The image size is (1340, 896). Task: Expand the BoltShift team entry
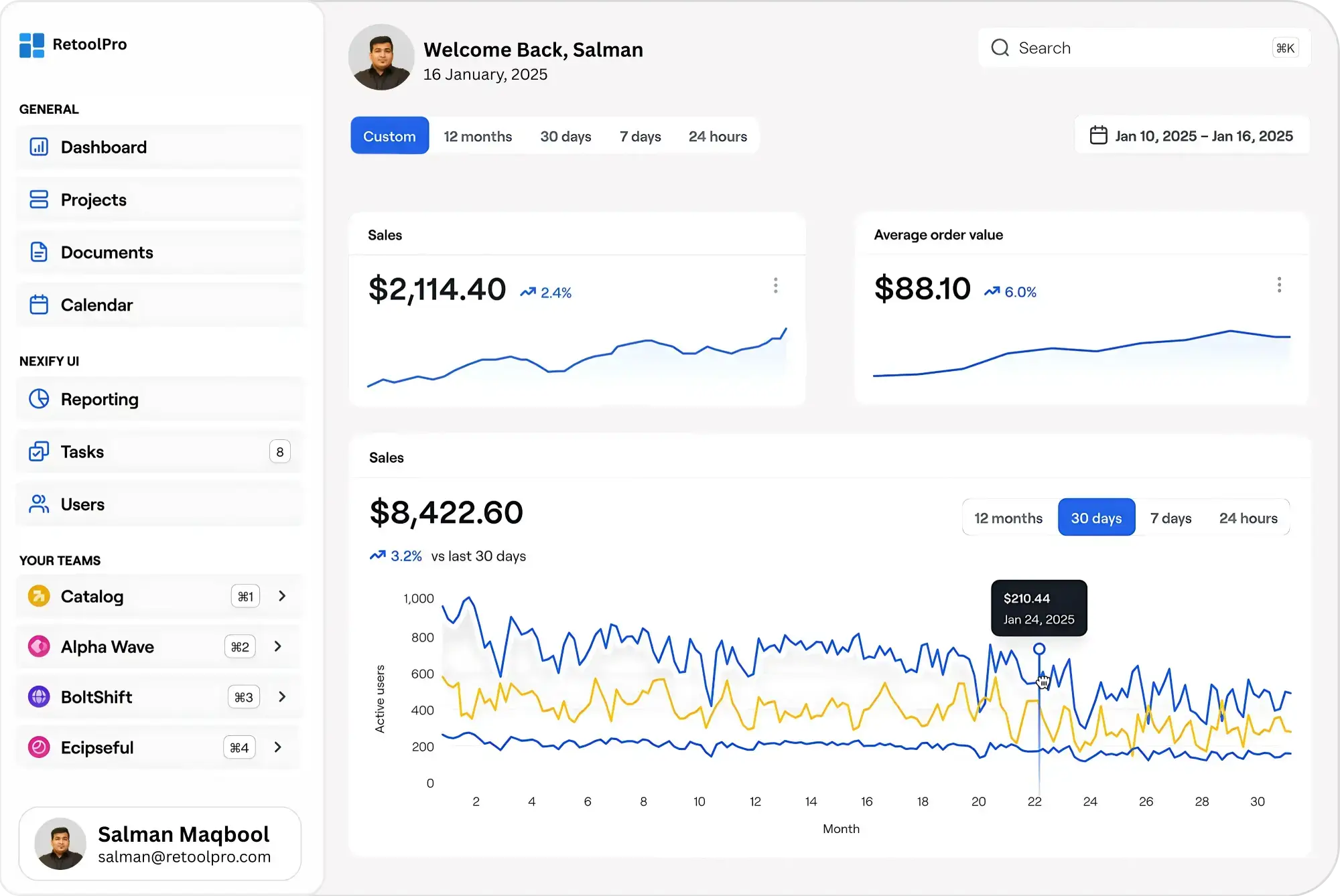282,696
